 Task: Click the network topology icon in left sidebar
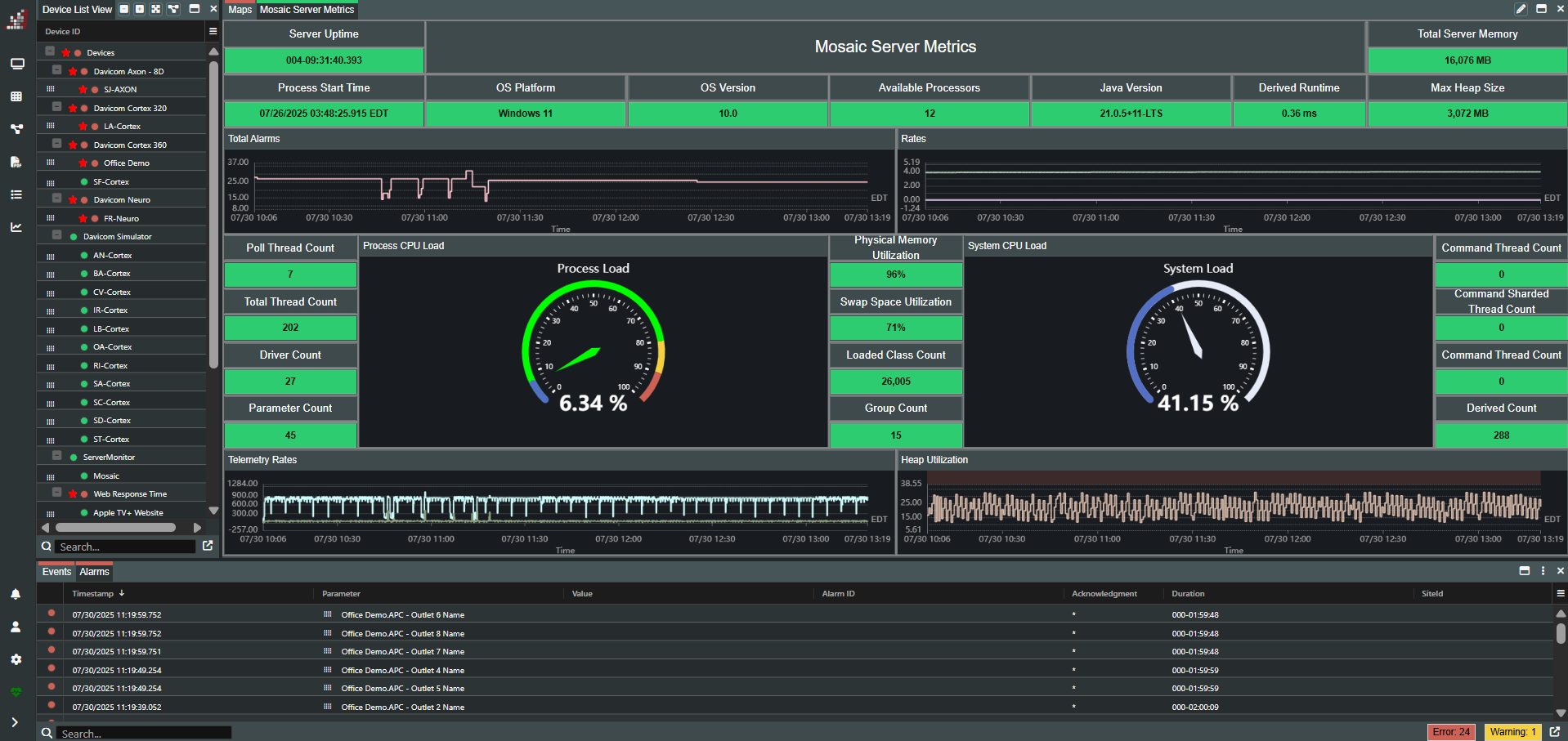pos(16,129)
